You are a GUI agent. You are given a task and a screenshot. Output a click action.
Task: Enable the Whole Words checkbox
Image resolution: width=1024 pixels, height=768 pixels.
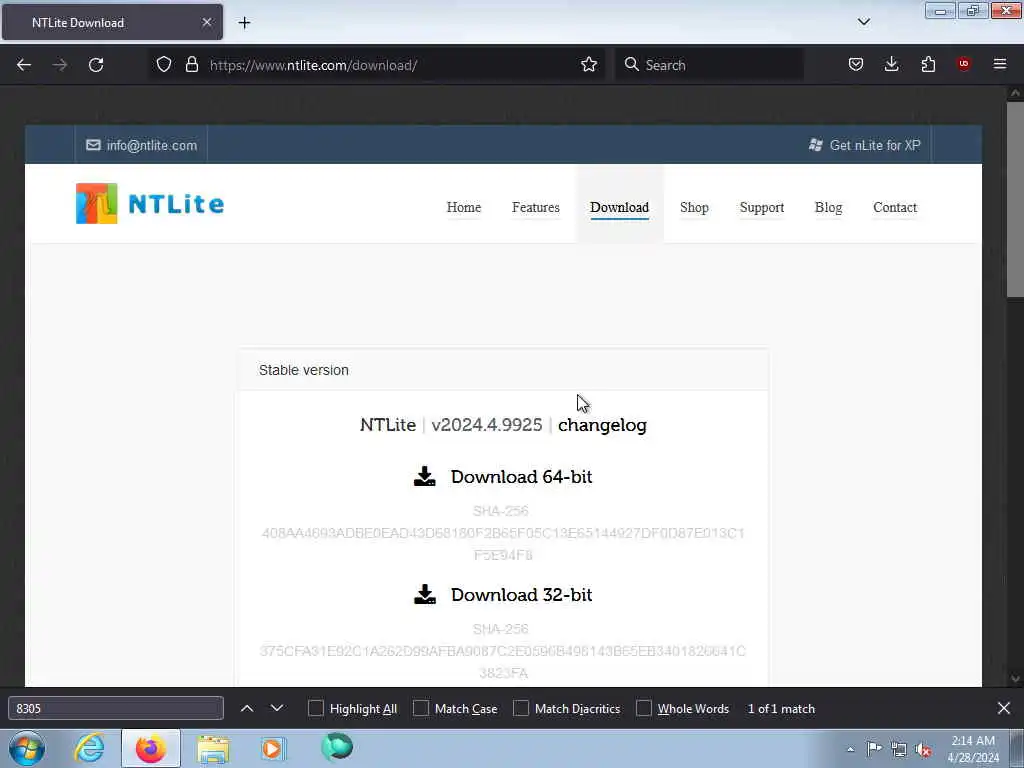644,709
